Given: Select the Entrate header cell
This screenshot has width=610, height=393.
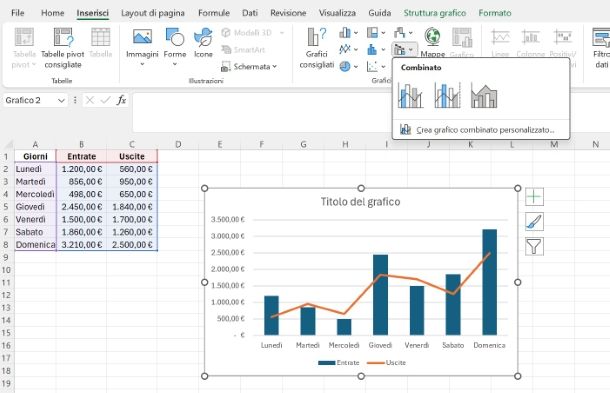Looking at the screenshot, I should 81,156.
